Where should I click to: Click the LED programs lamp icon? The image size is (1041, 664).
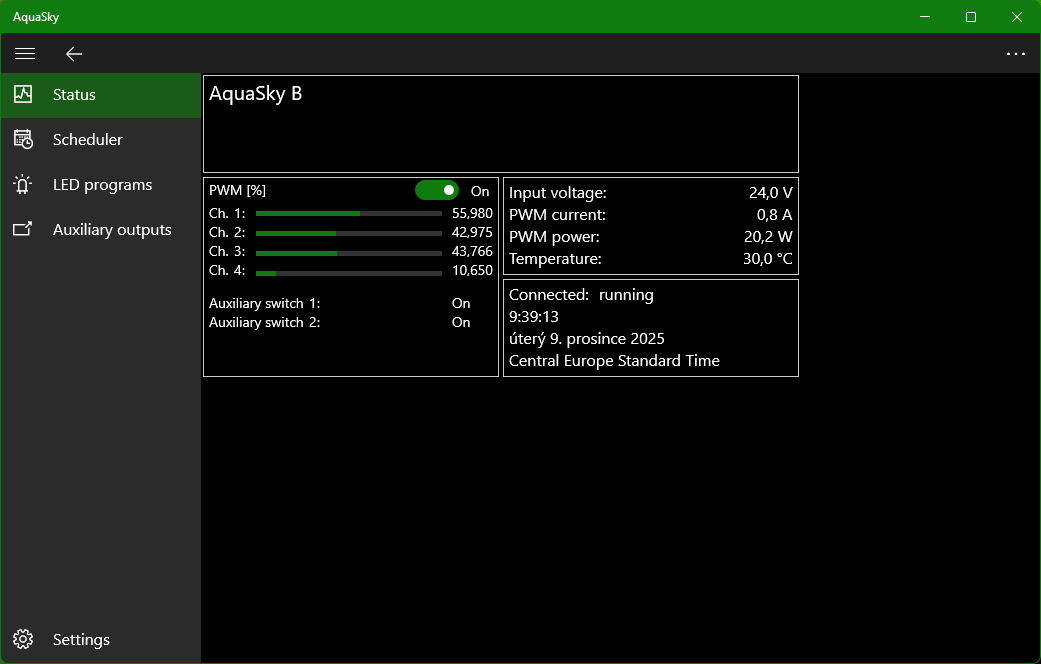coord(23,184)
